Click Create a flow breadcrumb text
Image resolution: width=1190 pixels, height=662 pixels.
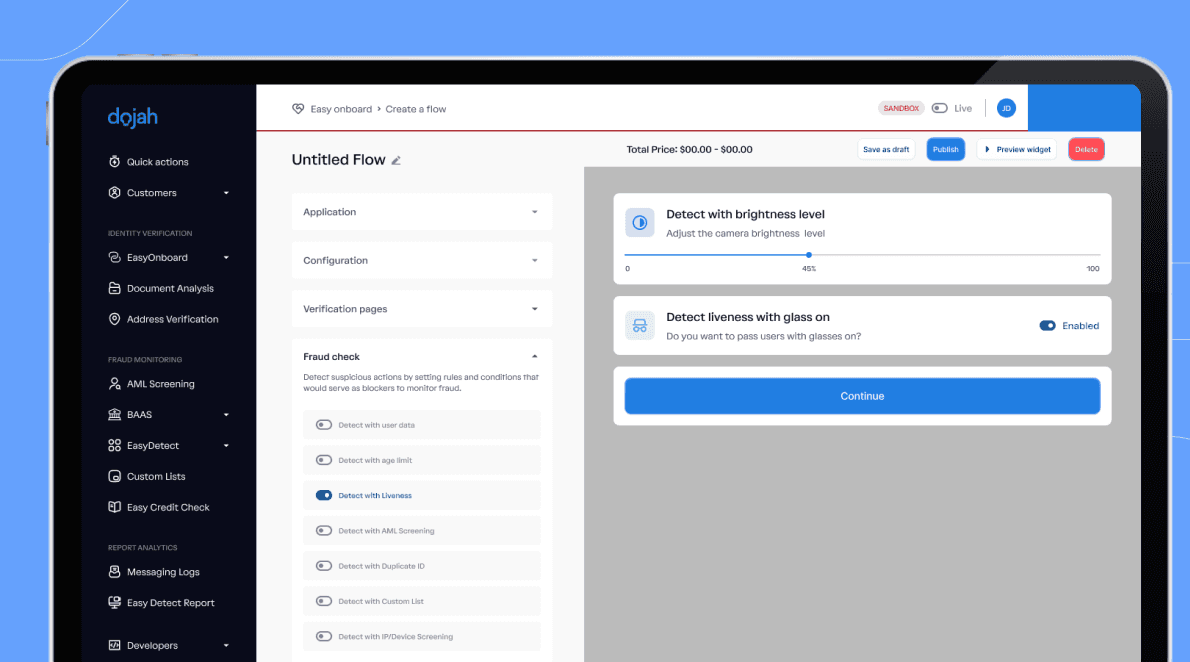tap(416, 109)
